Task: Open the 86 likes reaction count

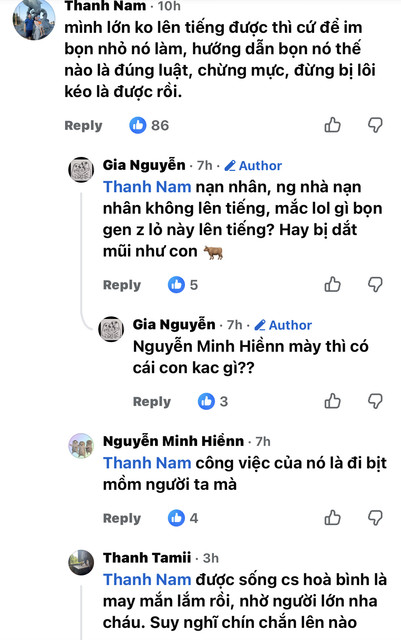Action: click(x=149, y=125)
